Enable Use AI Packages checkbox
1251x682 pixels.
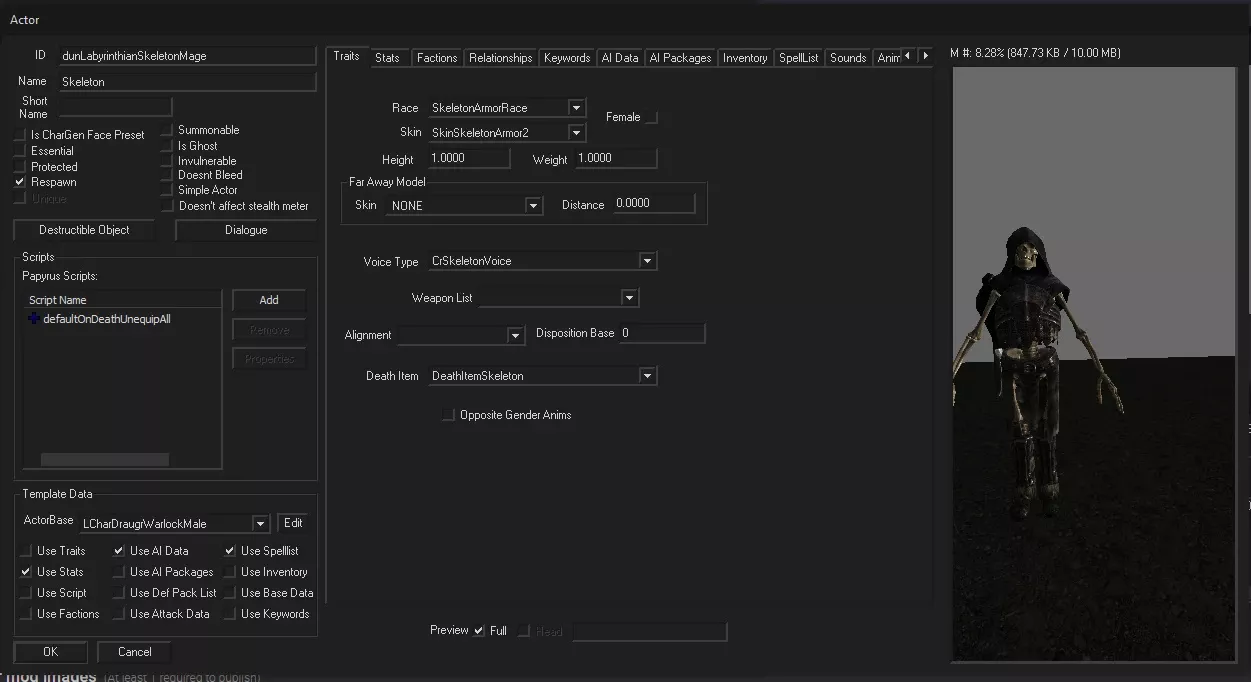tap(119, 572)
